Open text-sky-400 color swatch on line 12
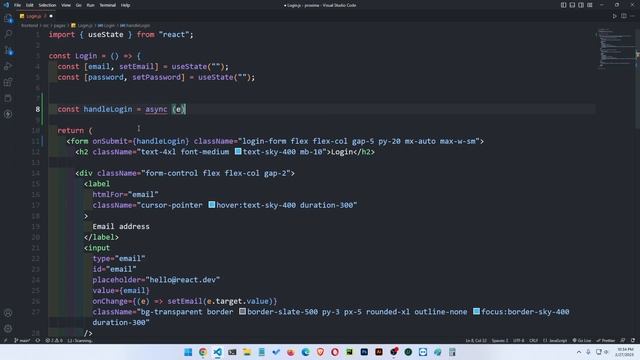Screen dimensions: 640x360 pyautogui.click(x=238, y=151)
